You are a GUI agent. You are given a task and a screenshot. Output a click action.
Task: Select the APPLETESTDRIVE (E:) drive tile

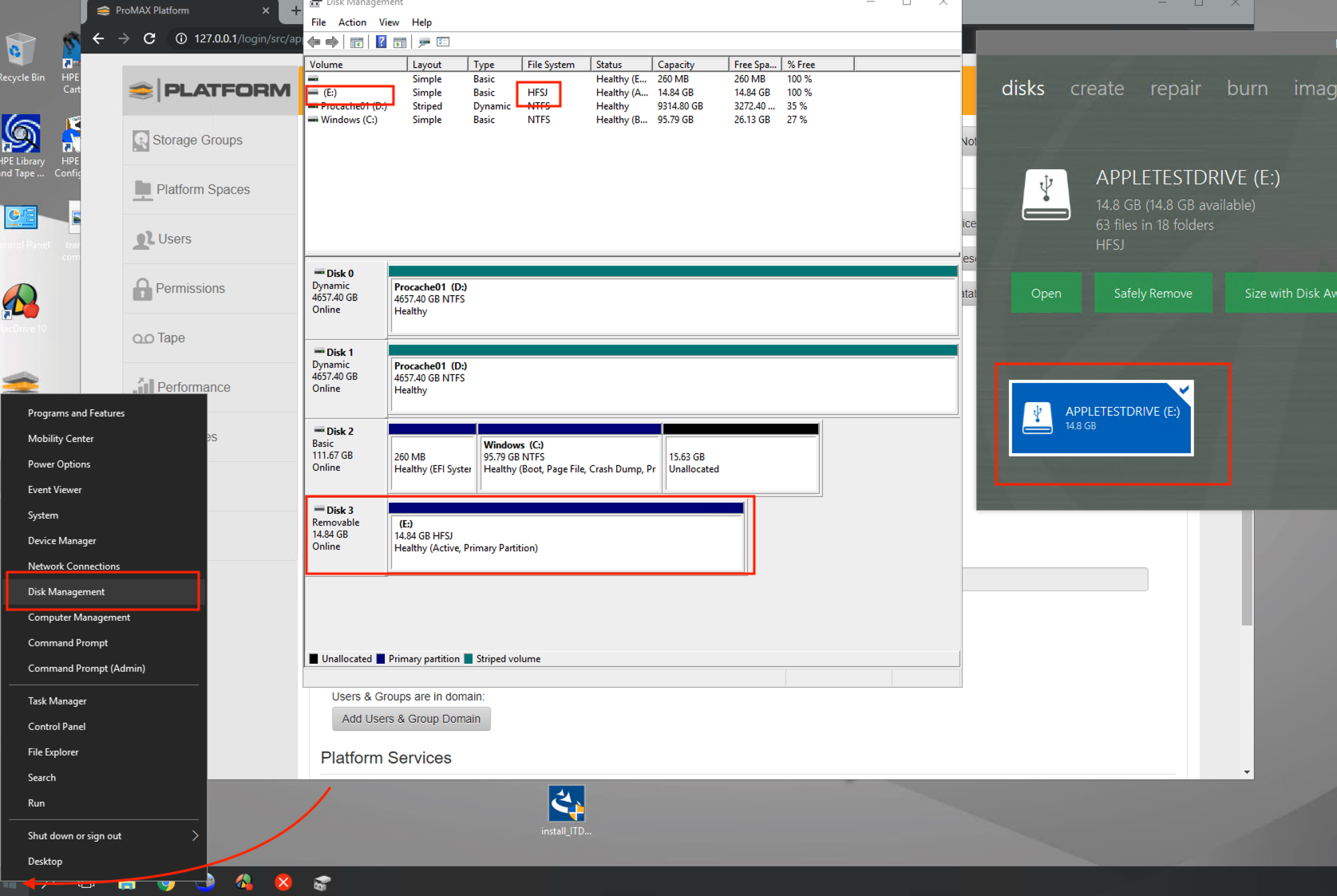1101,418
